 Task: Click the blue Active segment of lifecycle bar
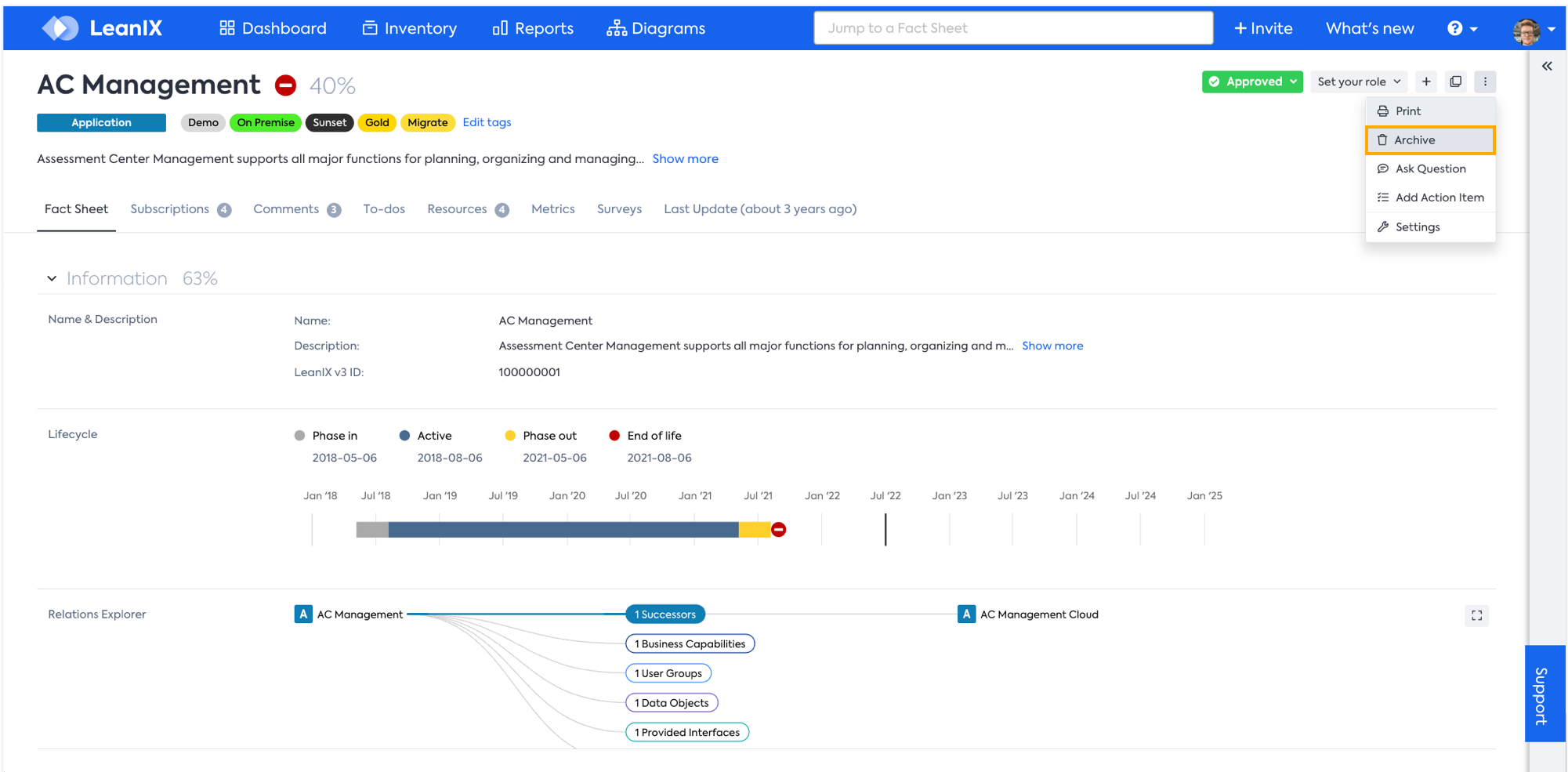point(563,530)
